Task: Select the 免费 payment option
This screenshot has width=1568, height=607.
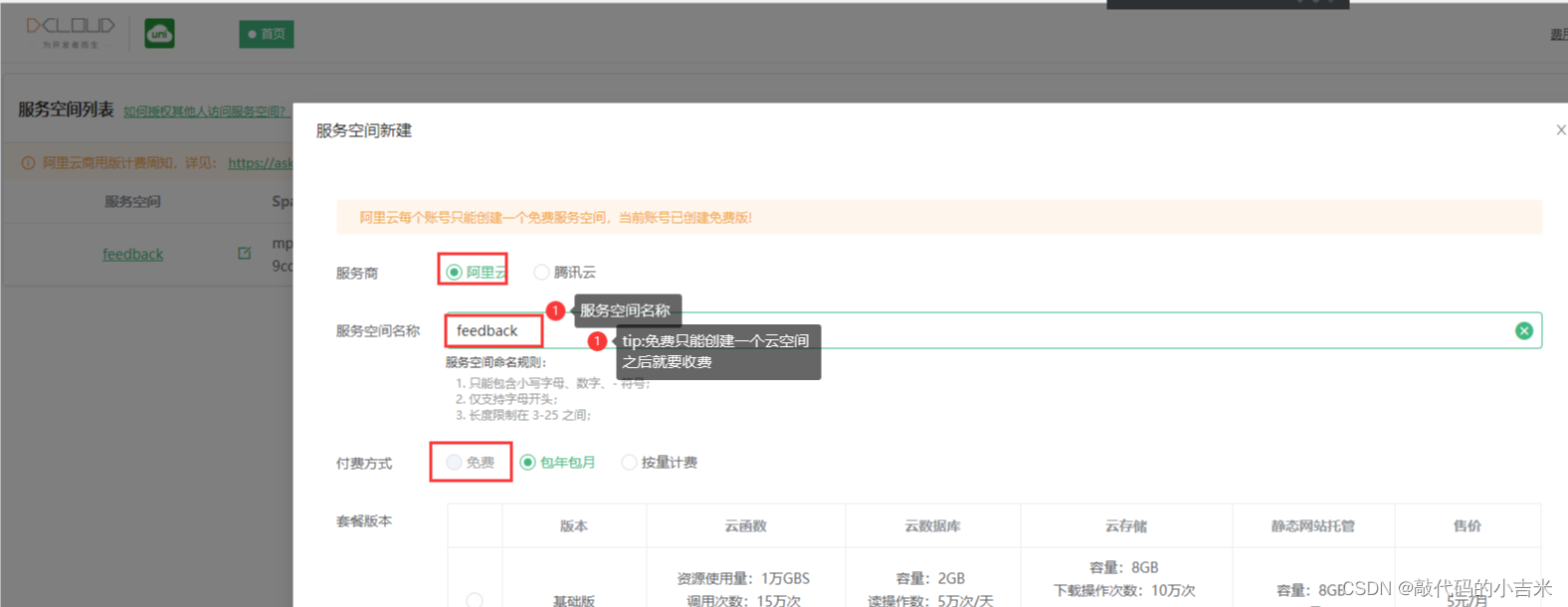Action: (x=454, y=462)
